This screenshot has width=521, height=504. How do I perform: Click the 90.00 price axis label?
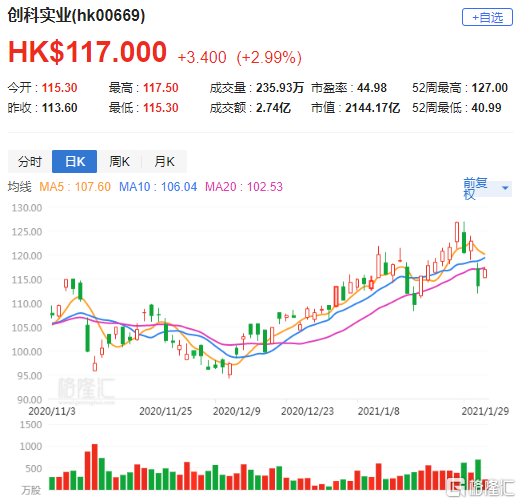tap(29, 400)
